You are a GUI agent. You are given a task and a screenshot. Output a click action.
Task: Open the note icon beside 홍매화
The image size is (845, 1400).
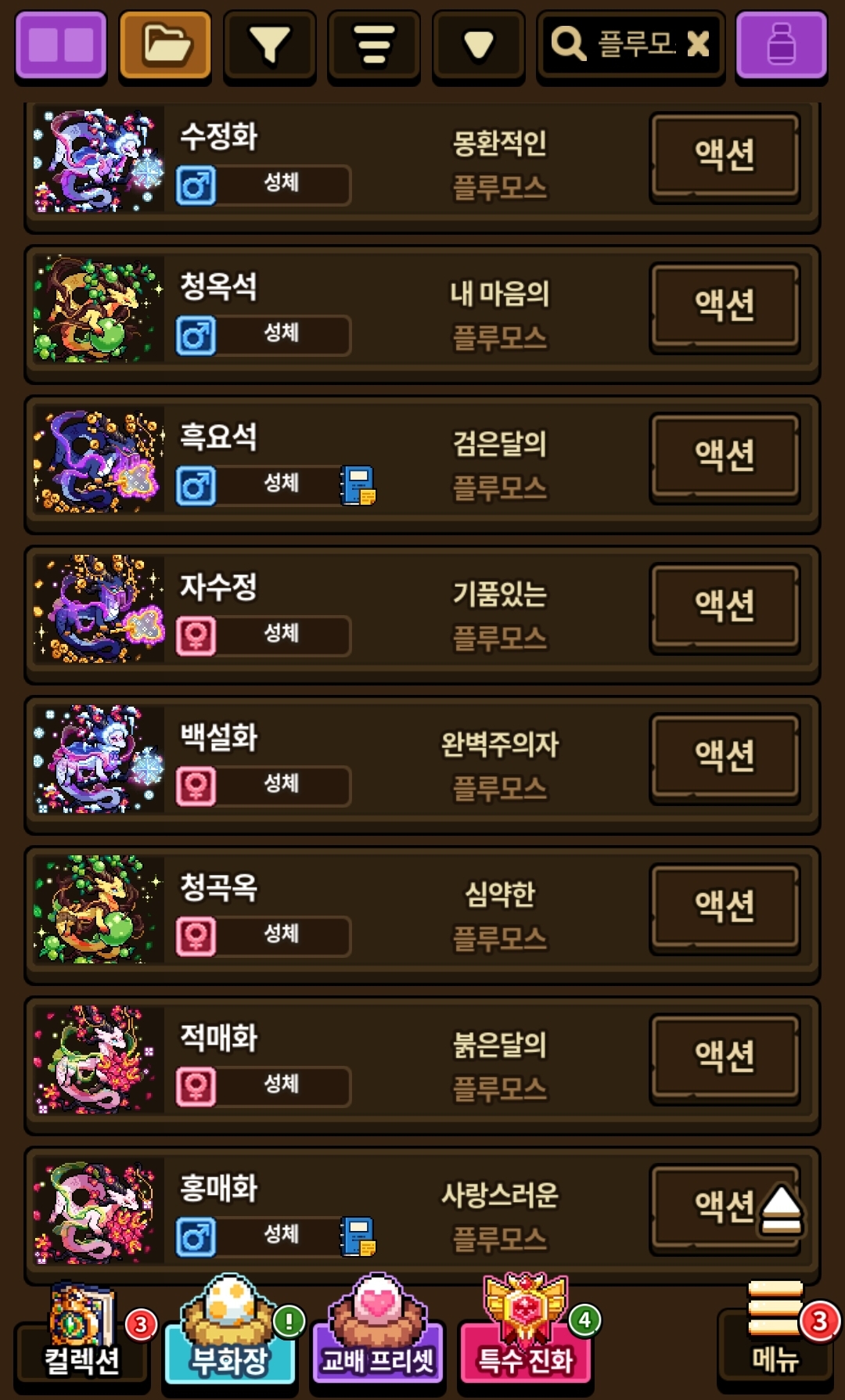[x=358, y=1236]
